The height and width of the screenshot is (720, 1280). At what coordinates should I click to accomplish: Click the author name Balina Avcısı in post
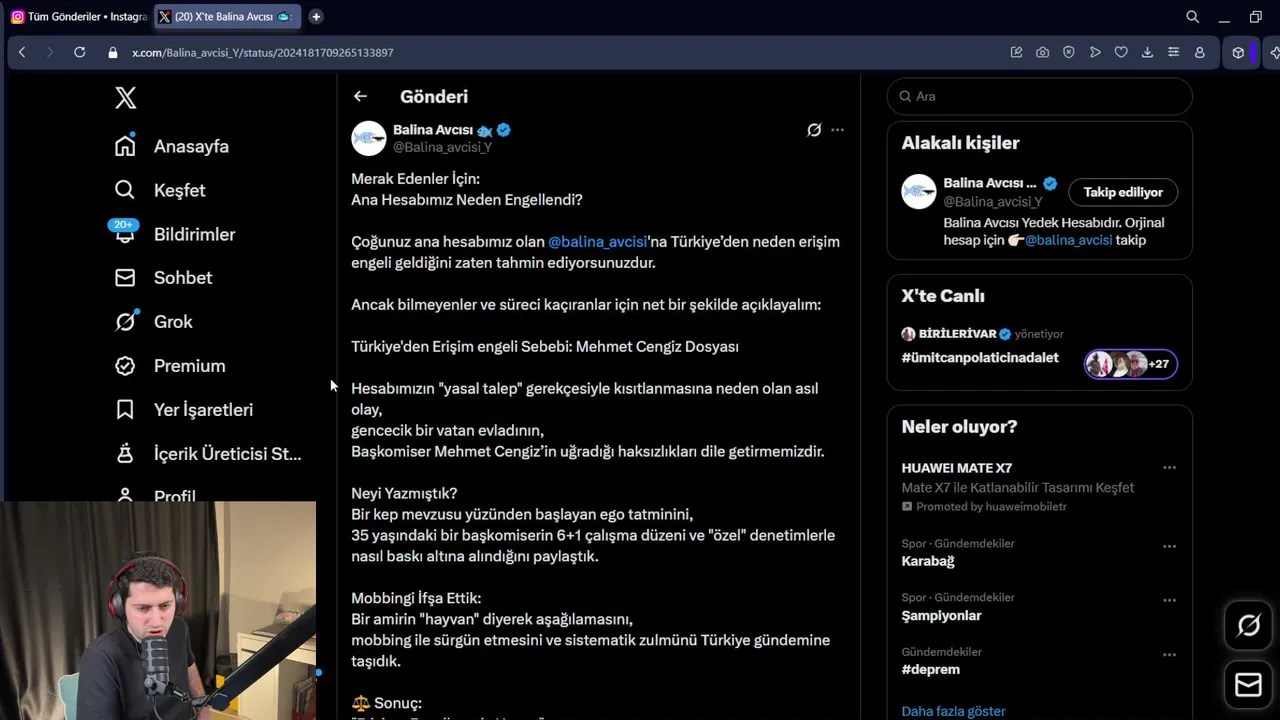point(433,130)
